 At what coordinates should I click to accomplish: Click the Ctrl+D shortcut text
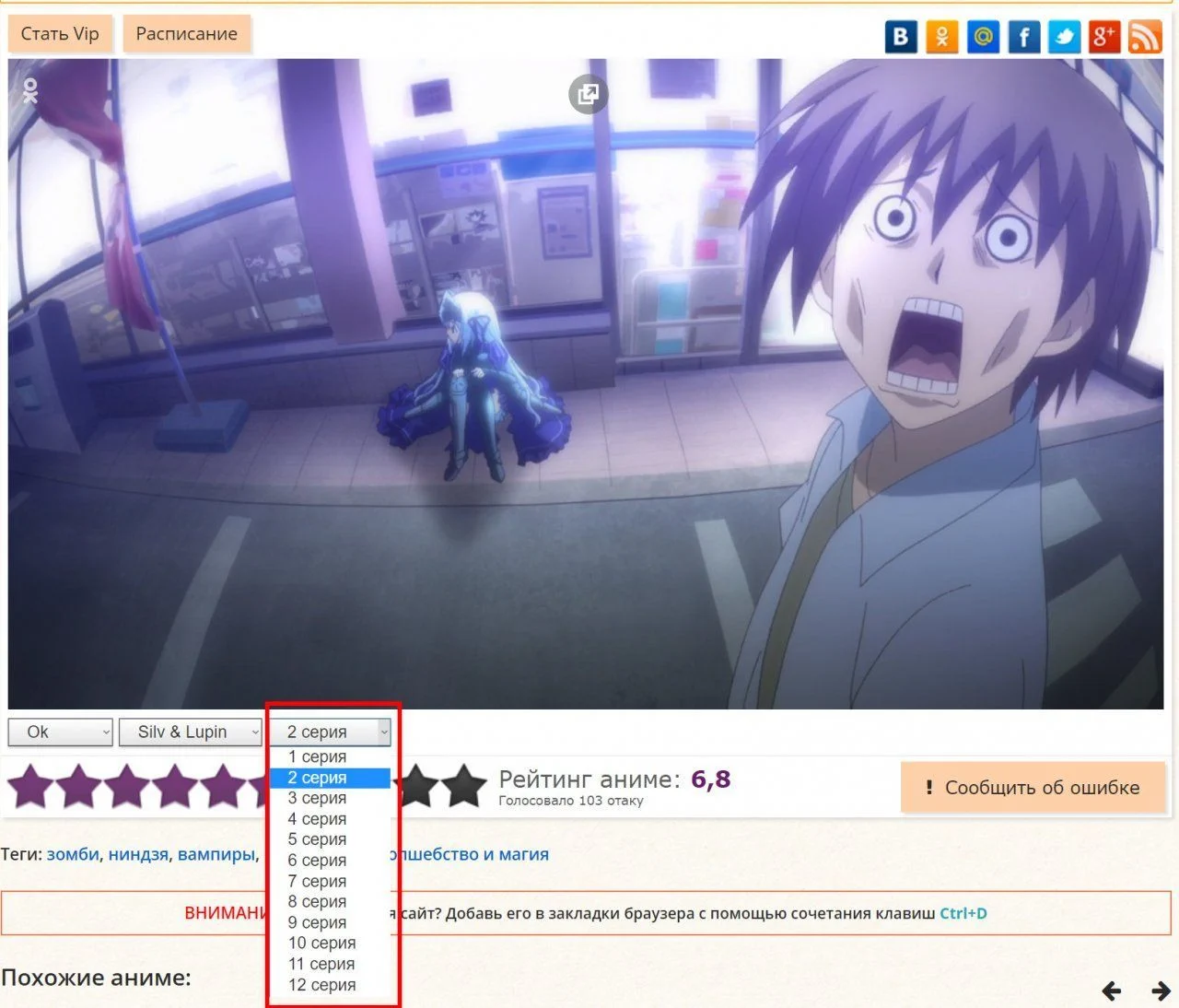[963, 913]
